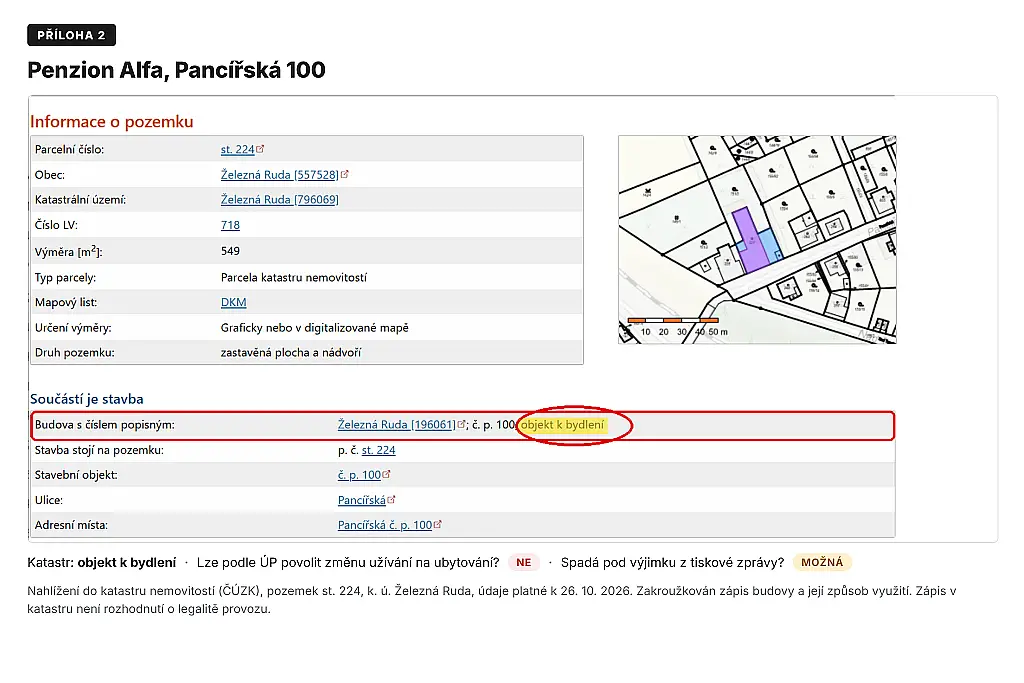Click the Součástí je stavba heading
Screen dimensions: 1024x683
coord(87,399)
